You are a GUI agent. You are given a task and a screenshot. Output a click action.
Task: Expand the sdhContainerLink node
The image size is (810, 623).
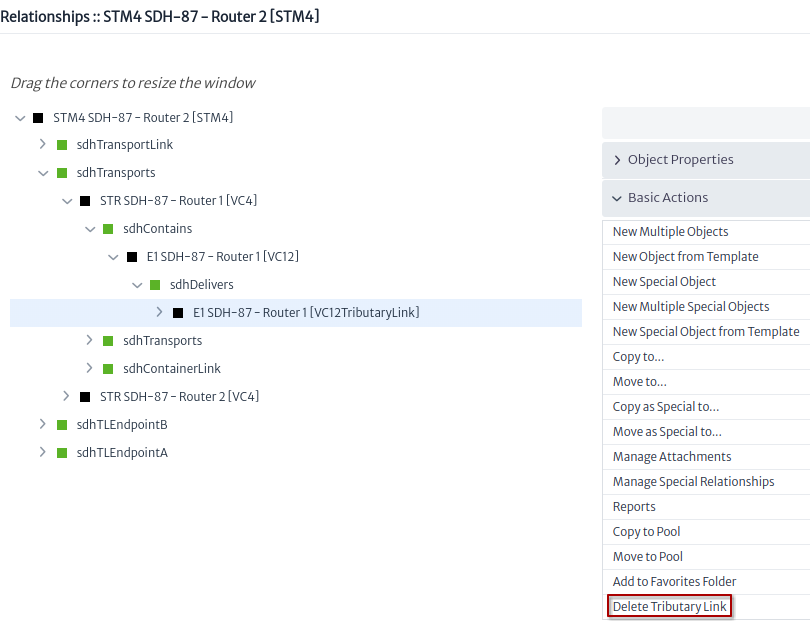click(89, 368)
